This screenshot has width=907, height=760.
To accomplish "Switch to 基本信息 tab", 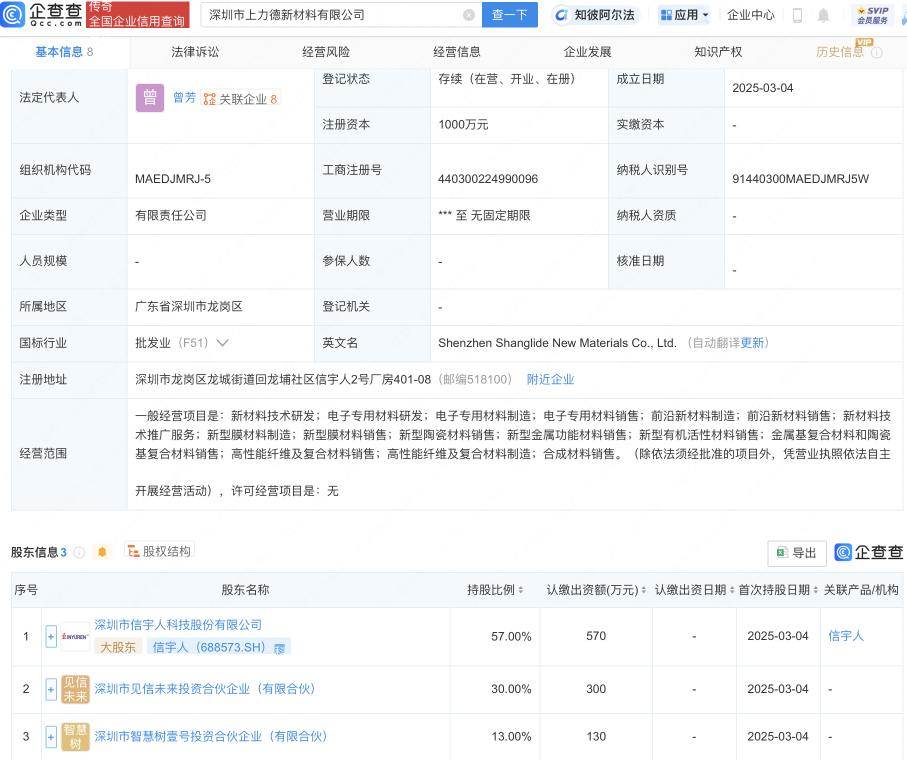I will [x=64, y=52].
